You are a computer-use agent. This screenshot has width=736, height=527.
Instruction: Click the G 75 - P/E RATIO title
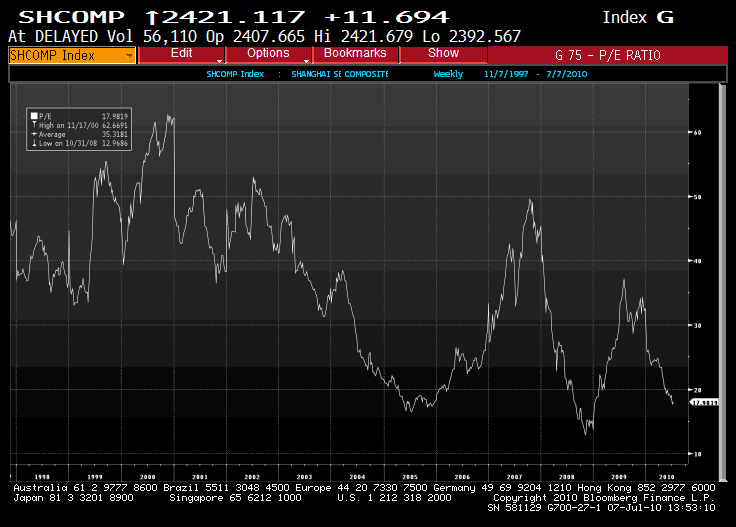point(607,55)
